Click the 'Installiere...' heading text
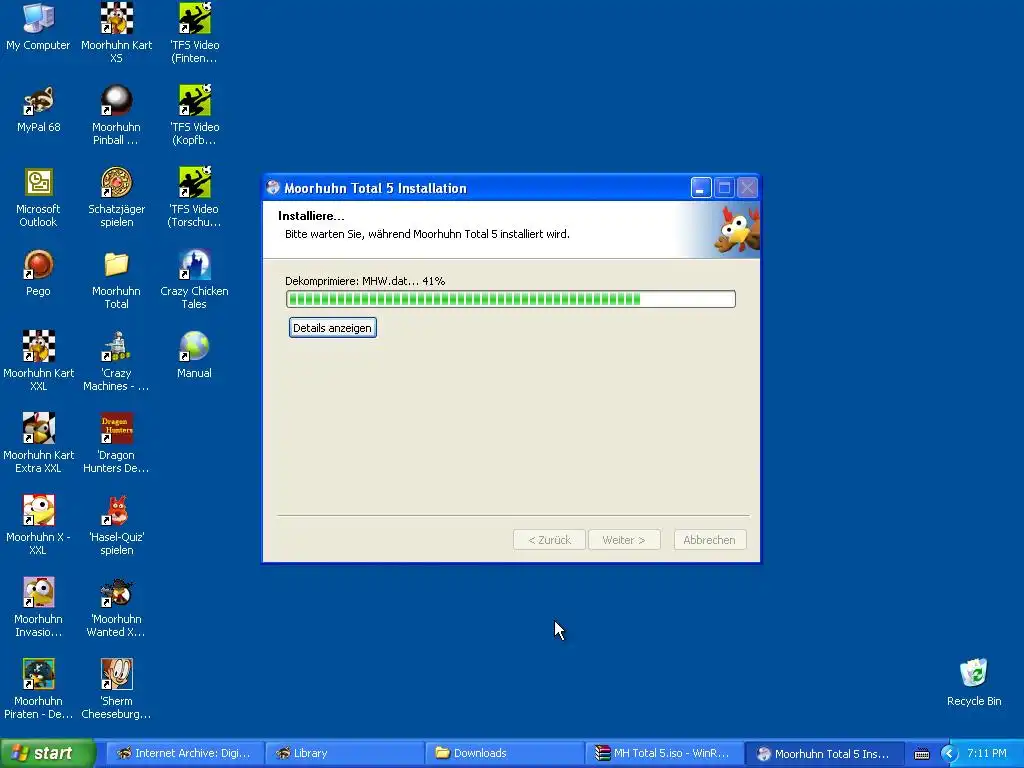 pos(311,216)
